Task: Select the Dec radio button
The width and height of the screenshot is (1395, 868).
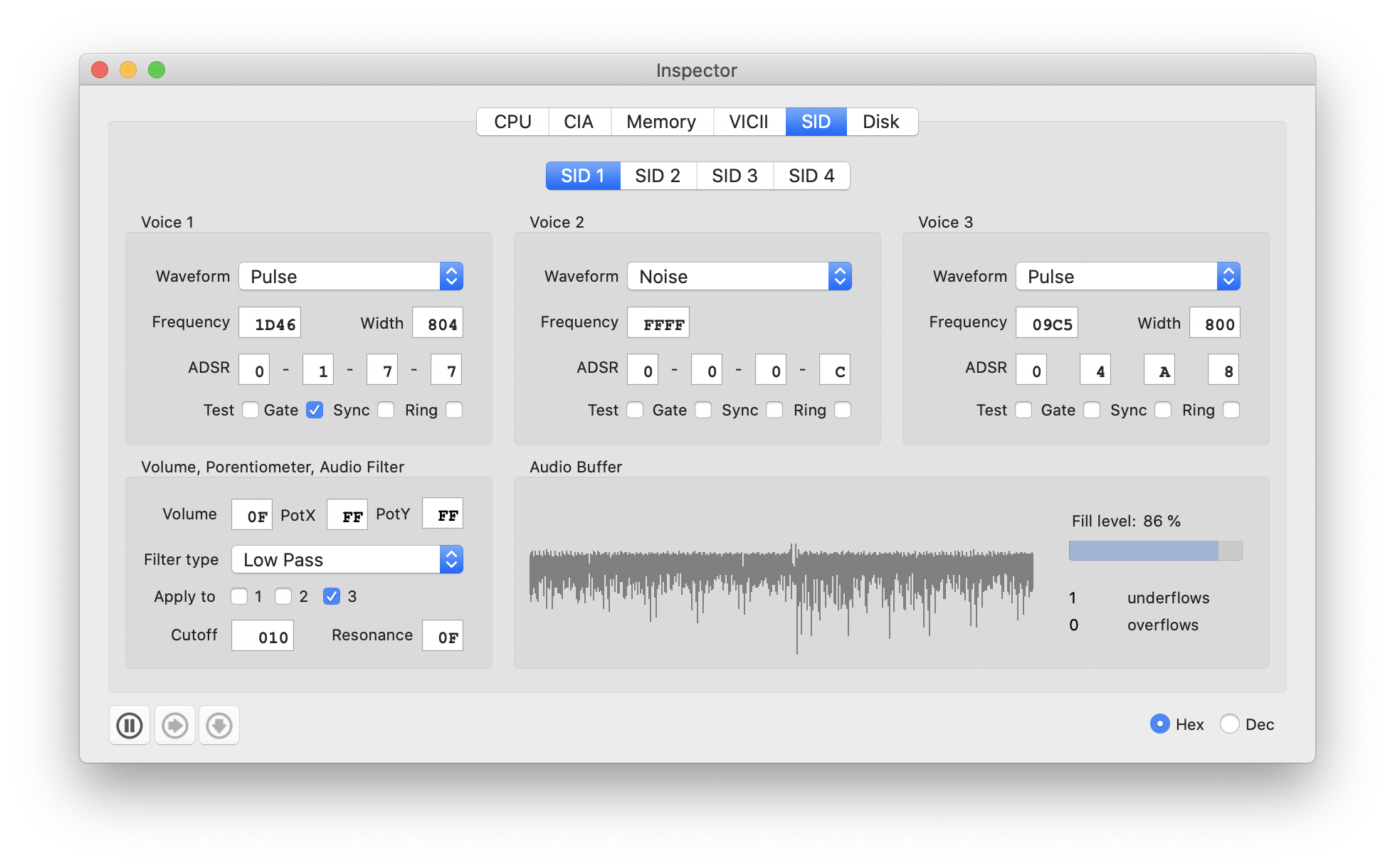Action: [1230, 724]
